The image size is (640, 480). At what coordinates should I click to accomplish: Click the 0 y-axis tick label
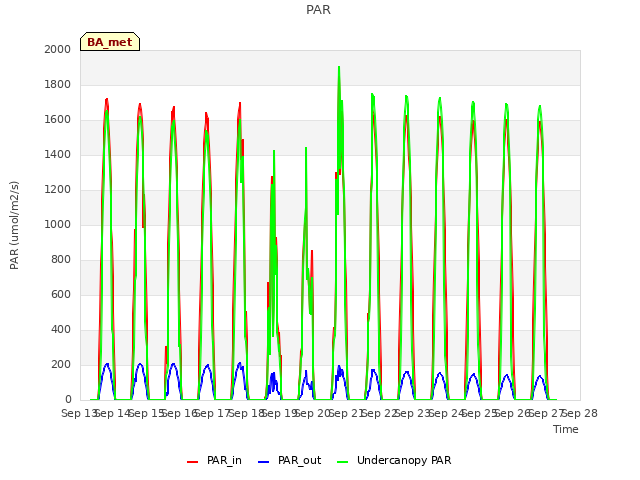click(68, 400)
